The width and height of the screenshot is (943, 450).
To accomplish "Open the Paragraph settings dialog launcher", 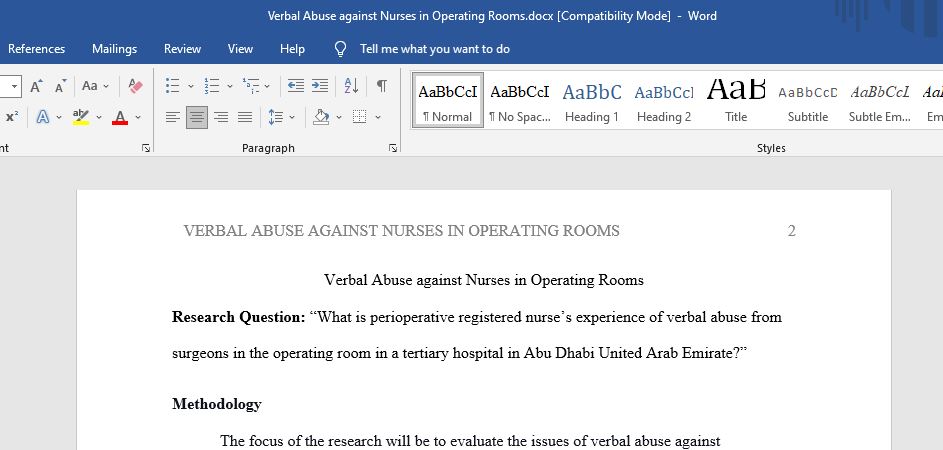I will click(x=393, y=148).
